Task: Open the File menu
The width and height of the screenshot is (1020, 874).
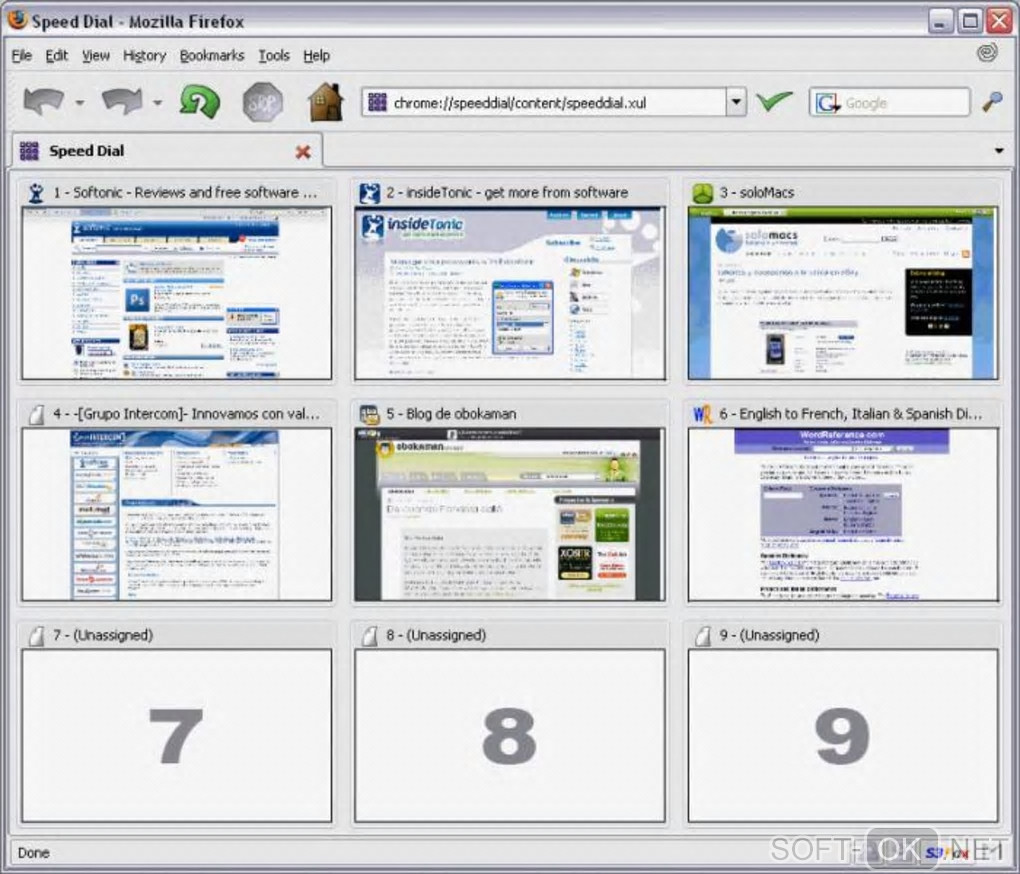Action: [21, 55]
